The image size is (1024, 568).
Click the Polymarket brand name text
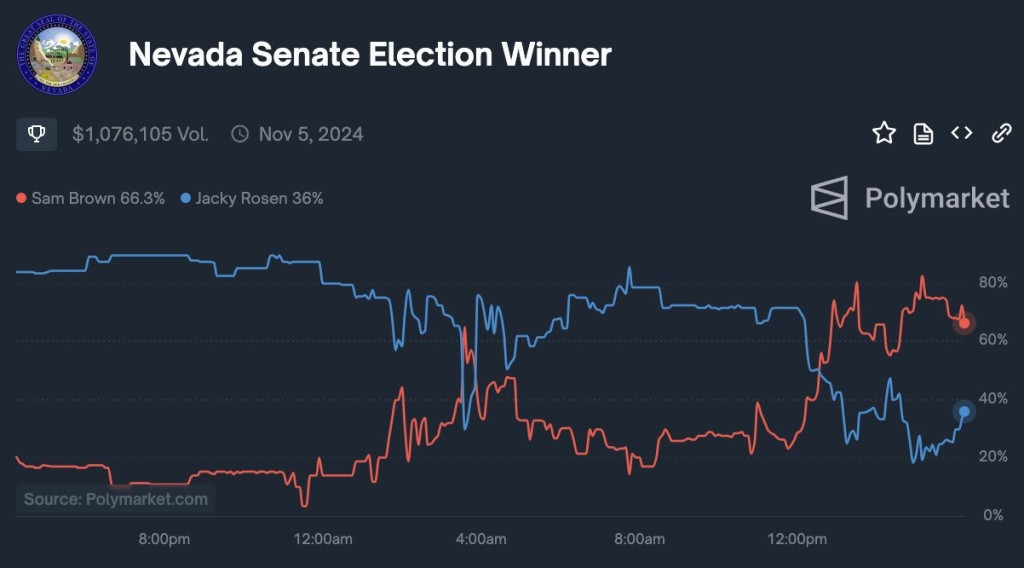pos(937,198)
